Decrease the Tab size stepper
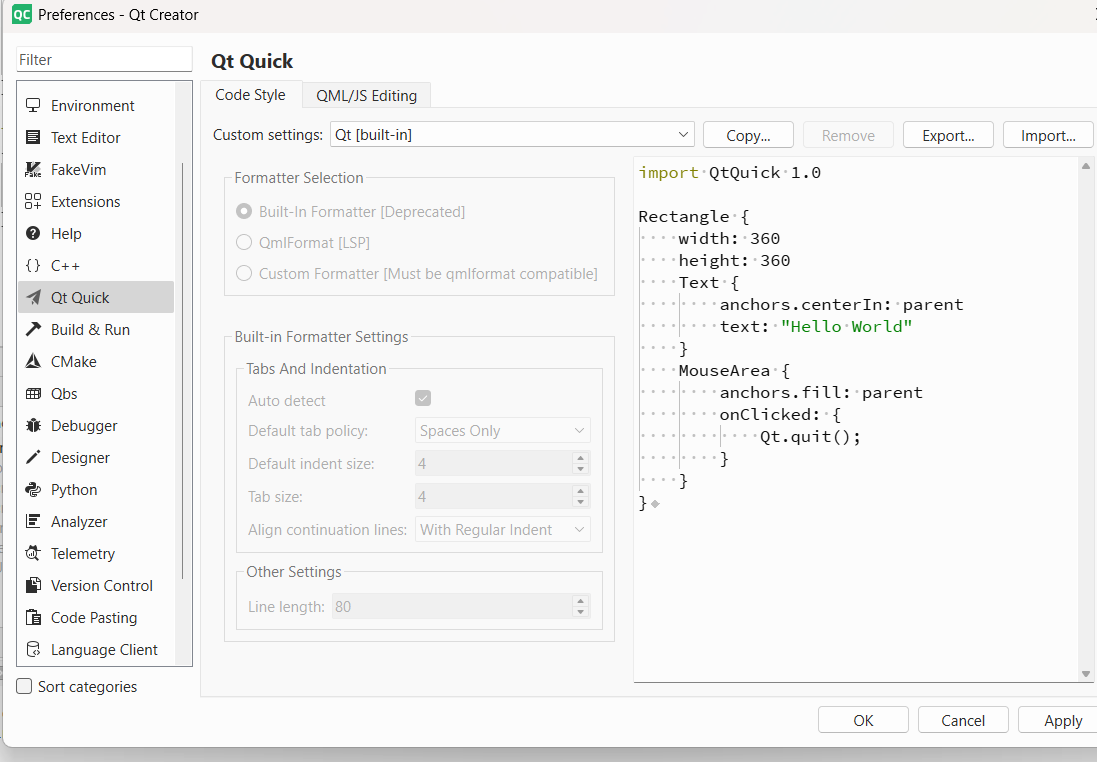 pyautogui.click(x=580, y=502)
